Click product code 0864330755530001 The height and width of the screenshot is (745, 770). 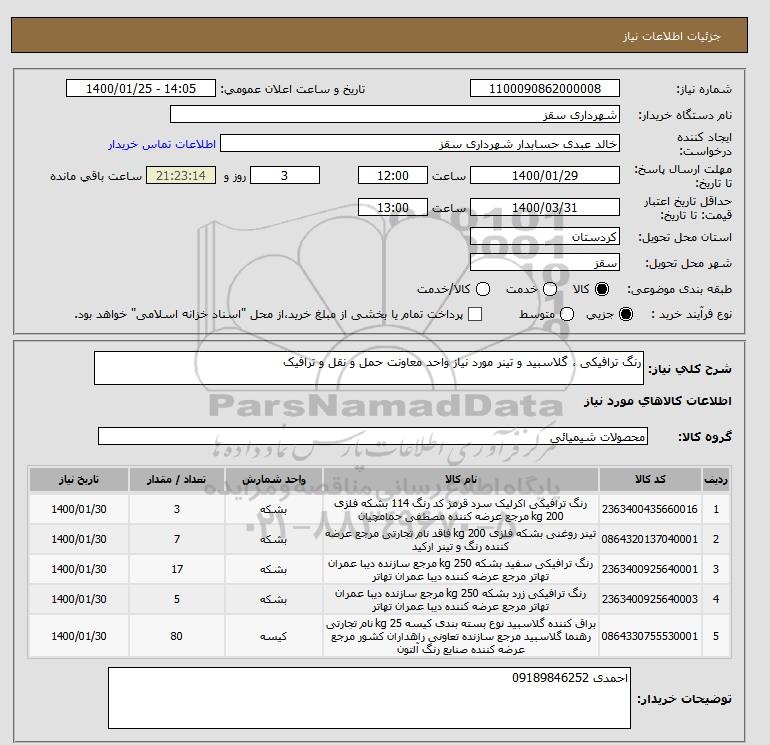coord(650,636)
